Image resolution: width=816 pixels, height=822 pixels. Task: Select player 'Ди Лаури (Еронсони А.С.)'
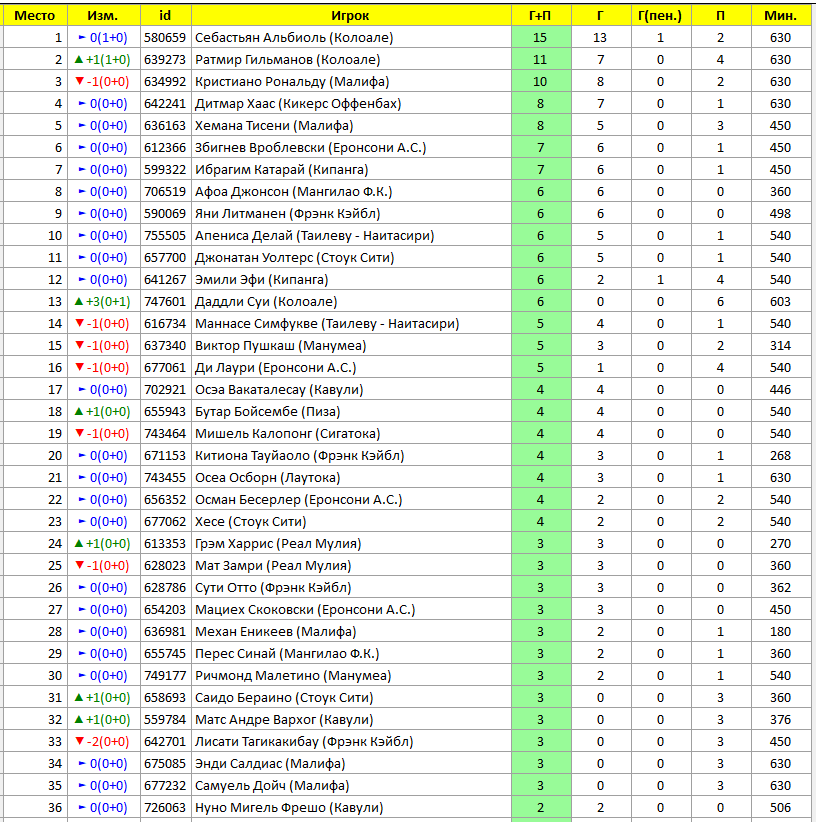tap(276, 368)
